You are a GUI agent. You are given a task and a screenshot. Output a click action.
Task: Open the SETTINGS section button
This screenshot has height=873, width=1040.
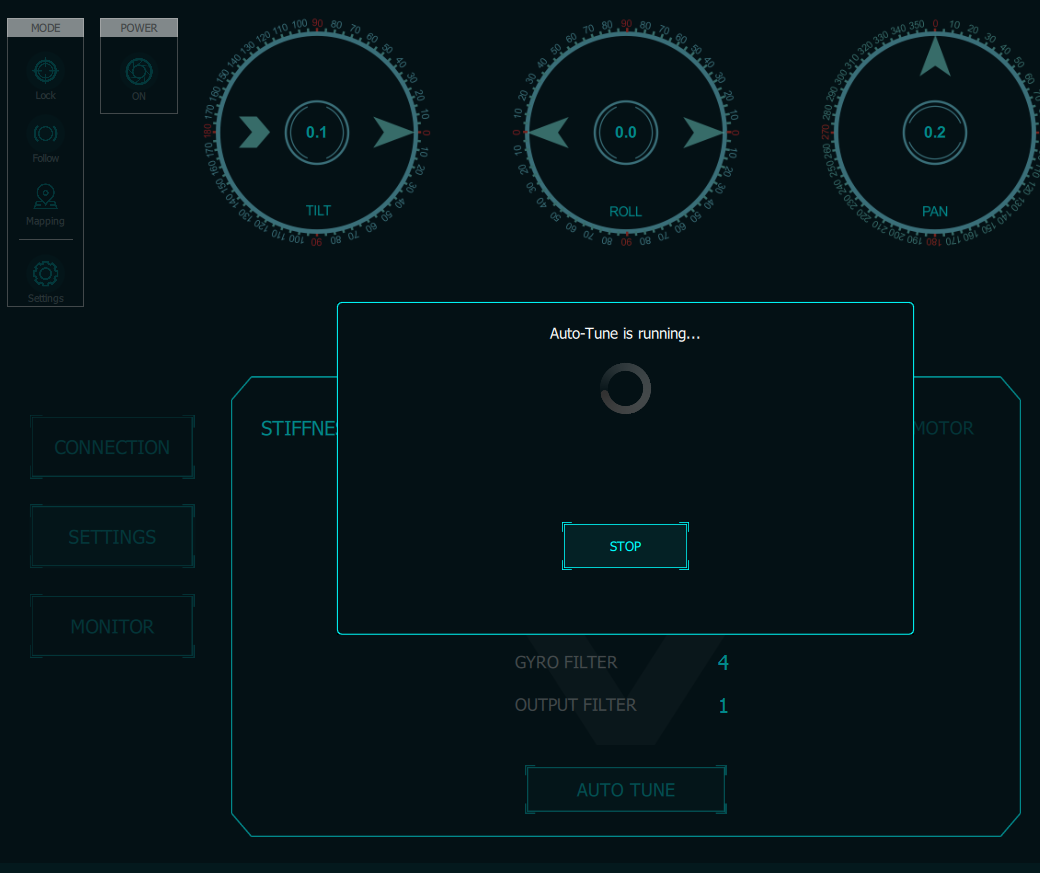[x=112, y=537]
